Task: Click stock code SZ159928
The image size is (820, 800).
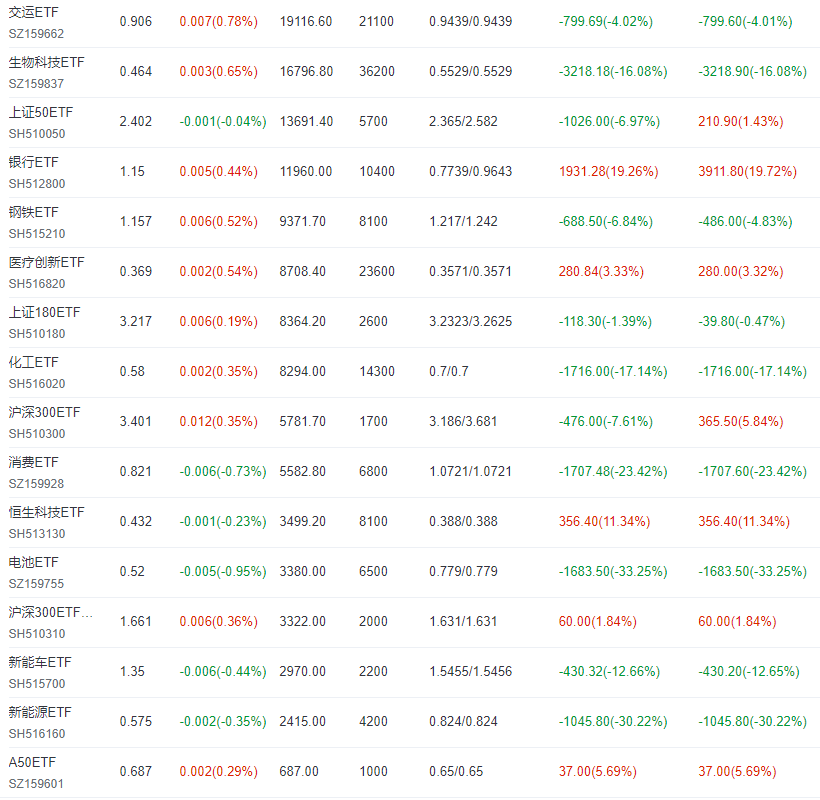Action: point(36,484)
